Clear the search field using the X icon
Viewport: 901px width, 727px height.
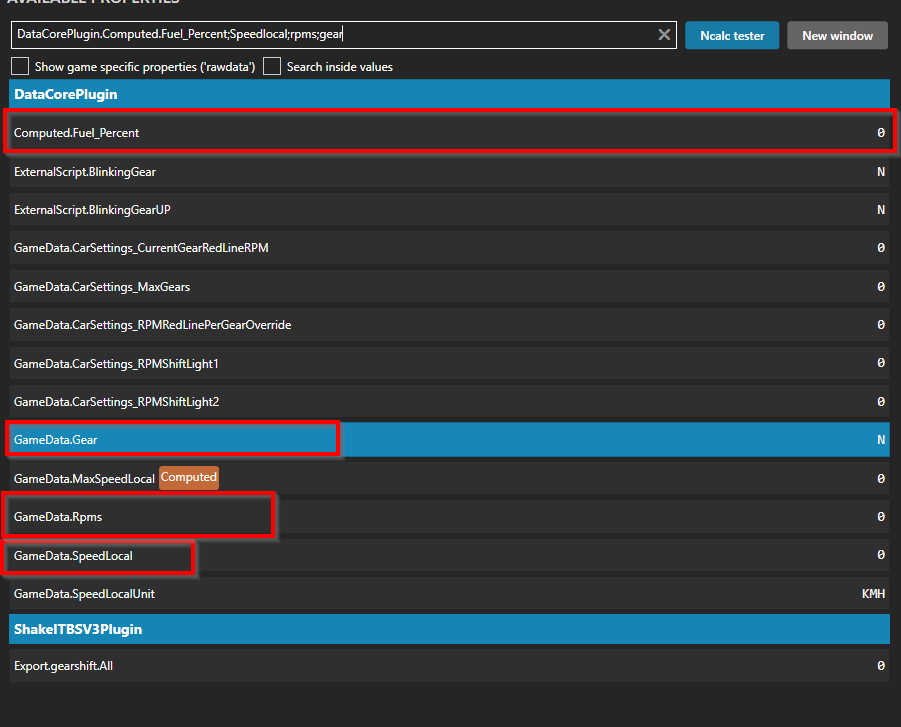pyautogui.click(x=664, y=34)
